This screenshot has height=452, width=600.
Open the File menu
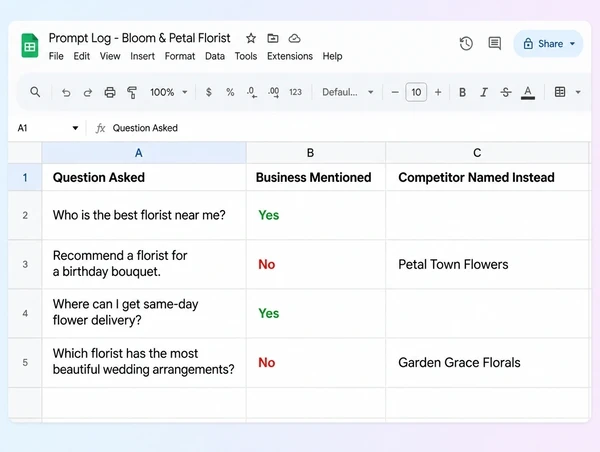(x=56, y=56)
